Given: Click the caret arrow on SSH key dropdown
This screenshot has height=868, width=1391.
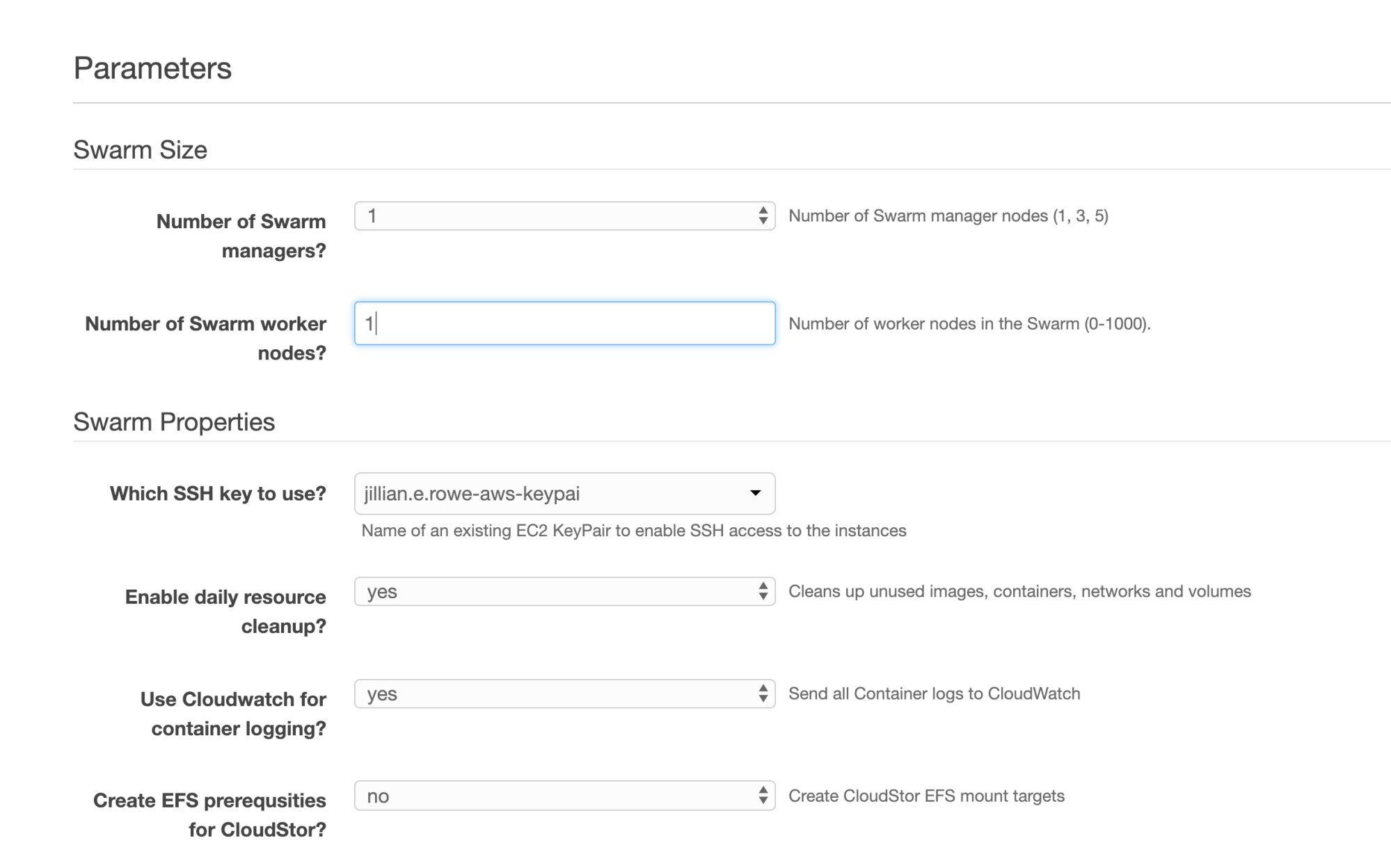Looking at the screenshot, I should 755,493.
